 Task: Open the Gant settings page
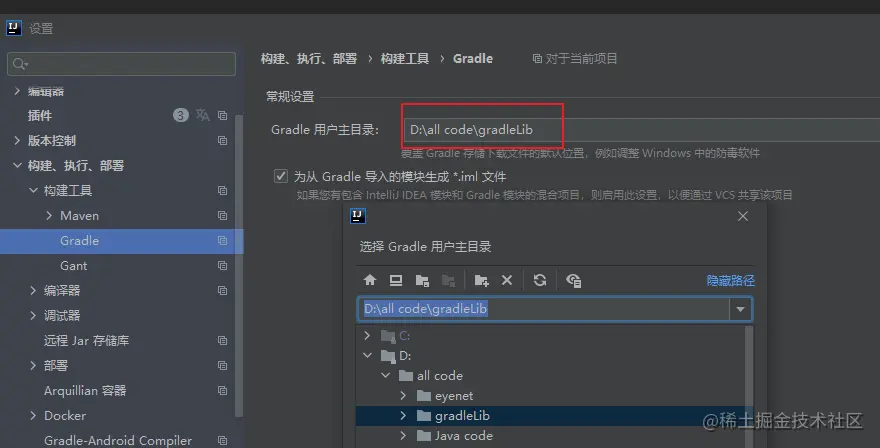tap(74, 266)
